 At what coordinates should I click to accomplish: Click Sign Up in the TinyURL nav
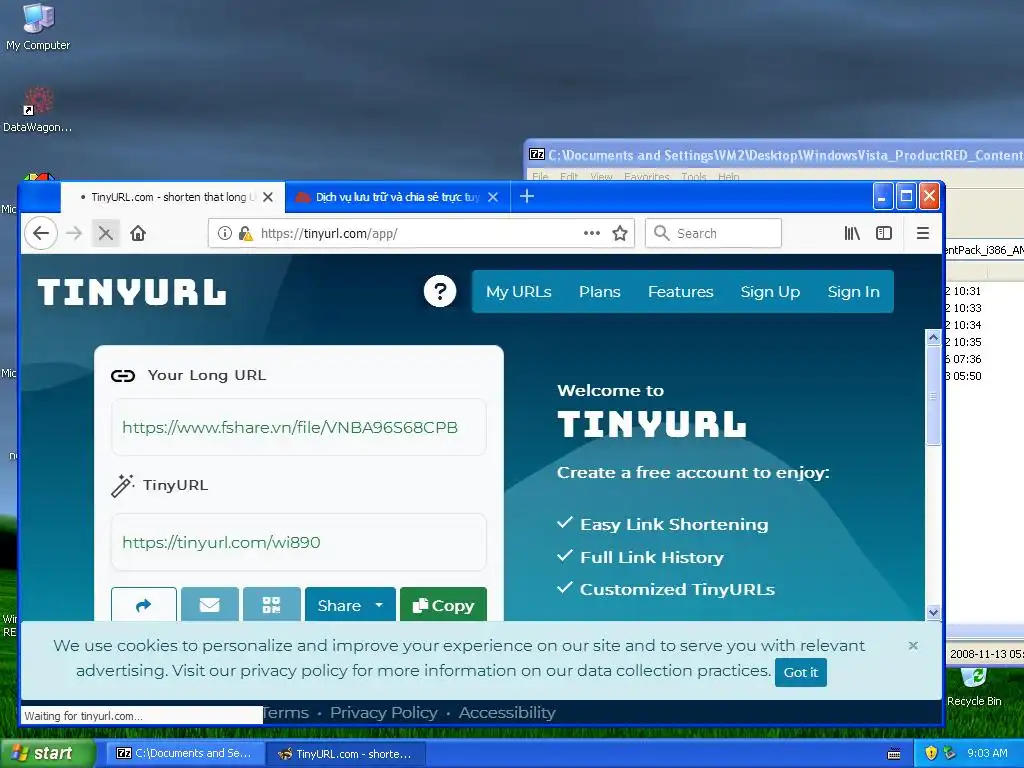tap(770, 291)
